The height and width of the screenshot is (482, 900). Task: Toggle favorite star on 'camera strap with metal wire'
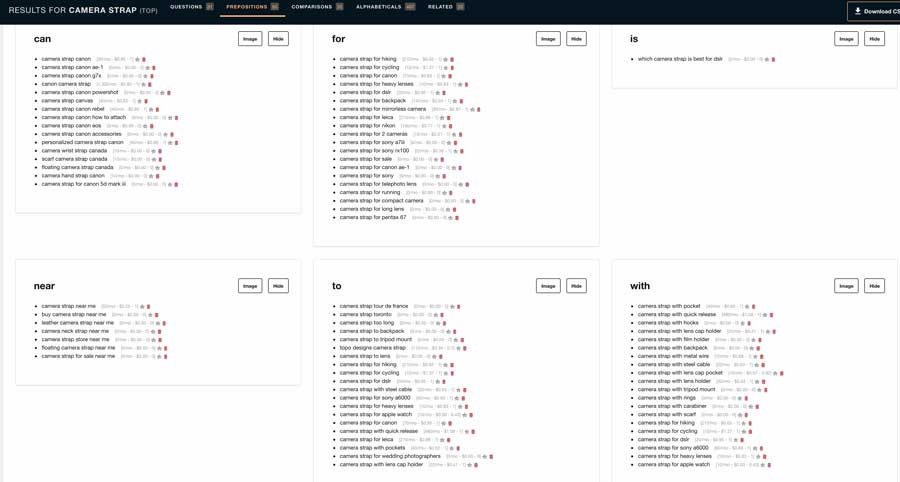point(755,356)
